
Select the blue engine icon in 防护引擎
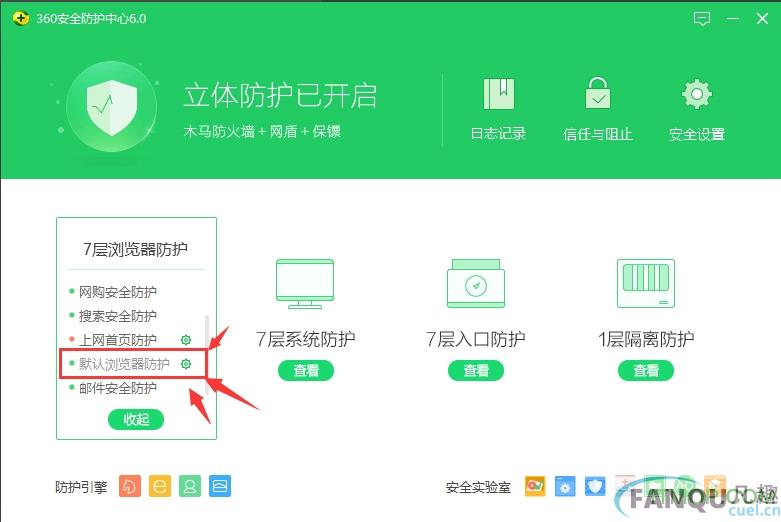(220, 486)
